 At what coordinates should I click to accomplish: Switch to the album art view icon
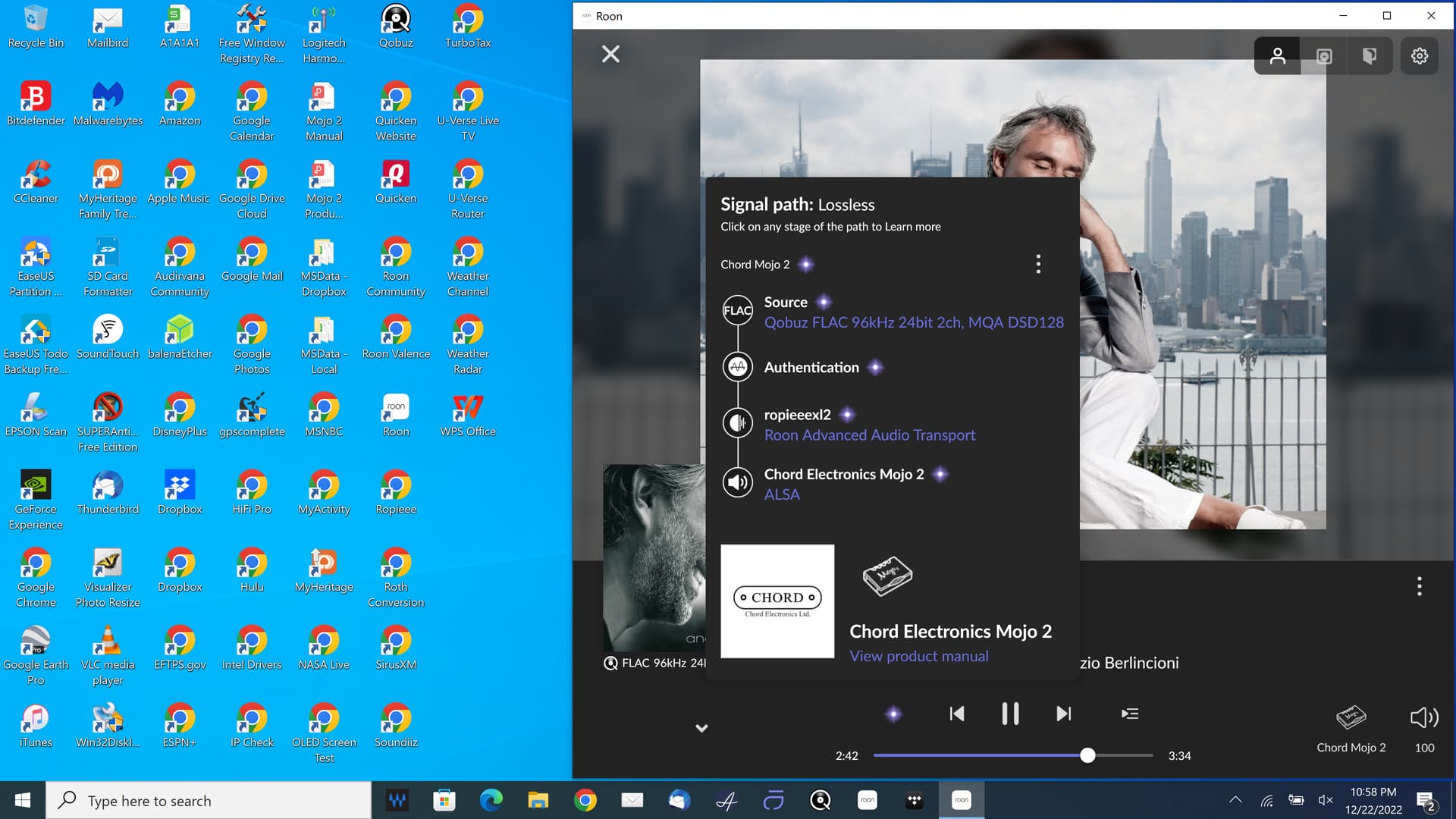pos(1324,56)
